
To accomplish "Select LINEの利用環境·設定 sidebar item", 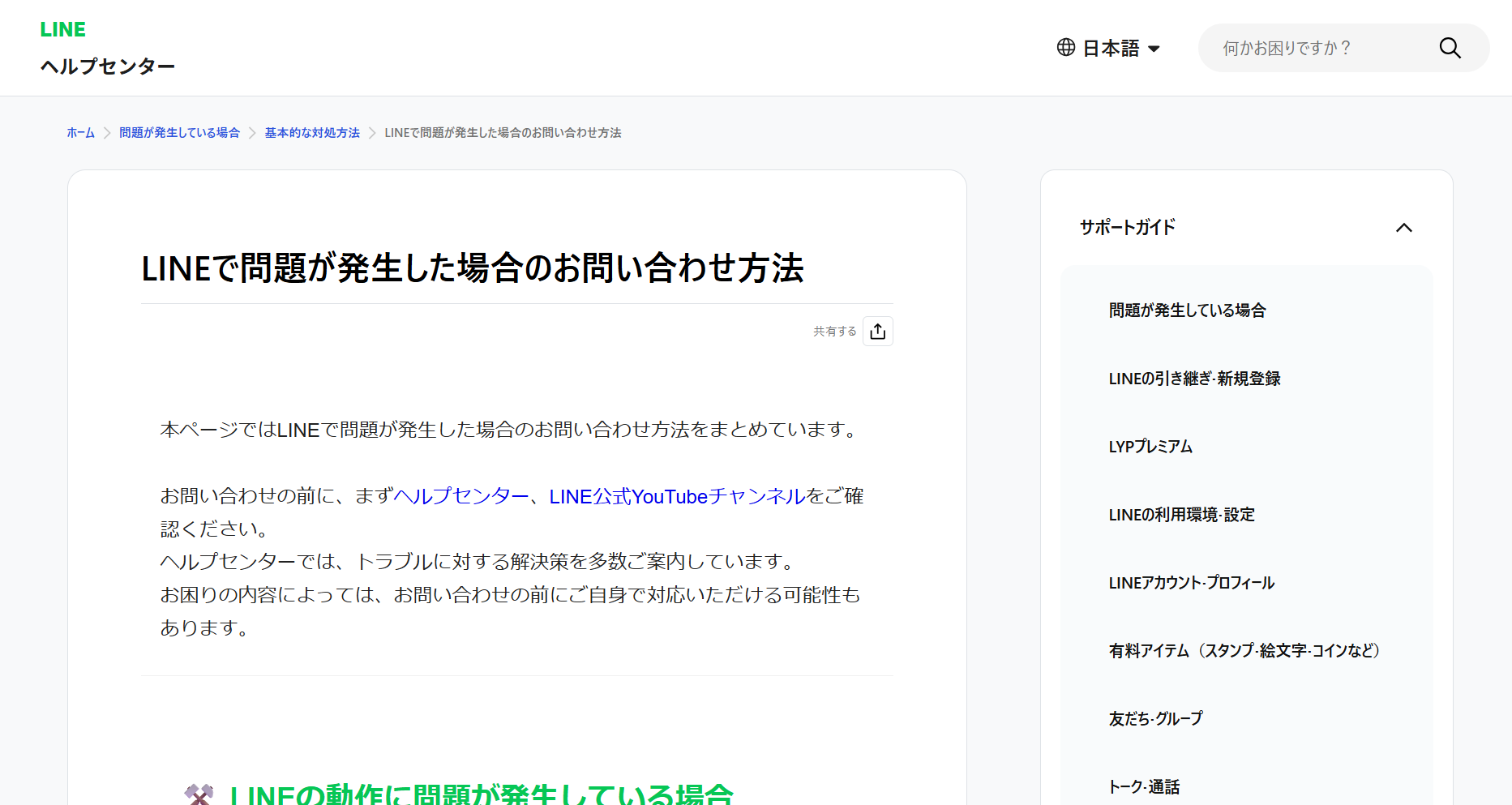I will (1181, 515).
